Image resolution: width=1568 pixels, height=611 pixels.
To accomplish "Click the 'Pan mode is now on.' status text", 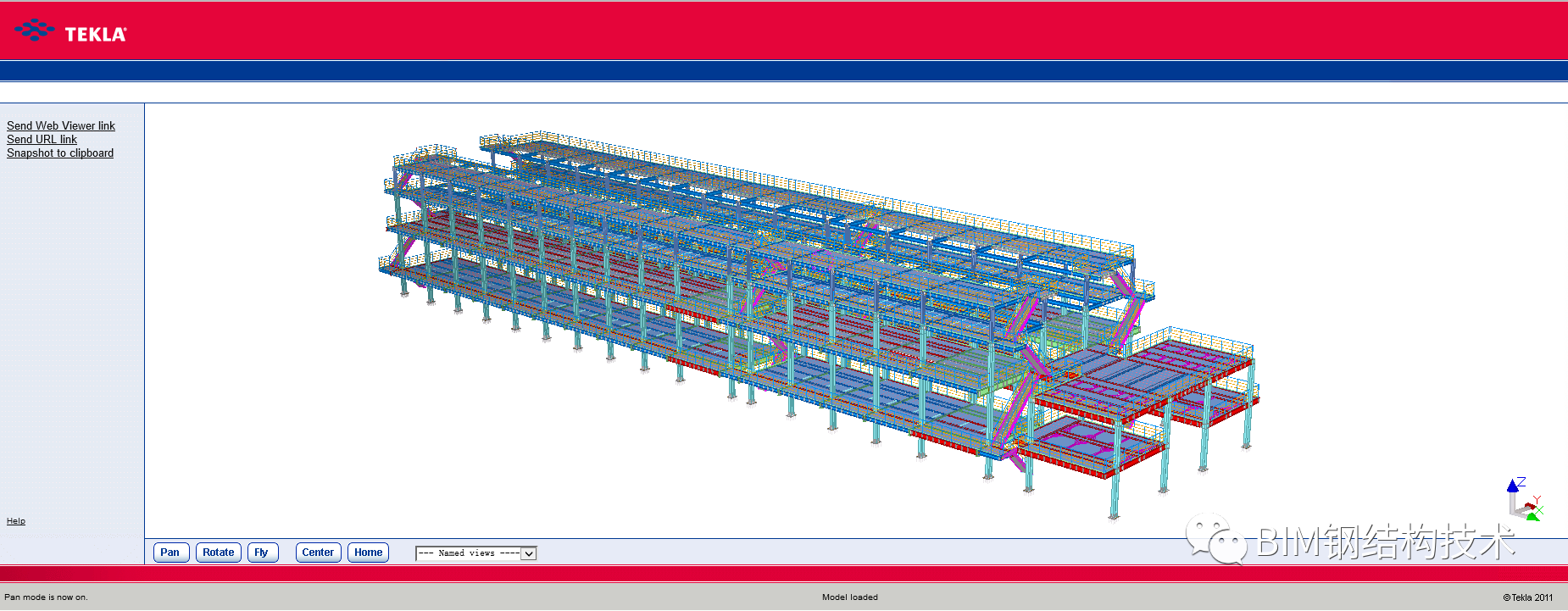I will point(46,597).
